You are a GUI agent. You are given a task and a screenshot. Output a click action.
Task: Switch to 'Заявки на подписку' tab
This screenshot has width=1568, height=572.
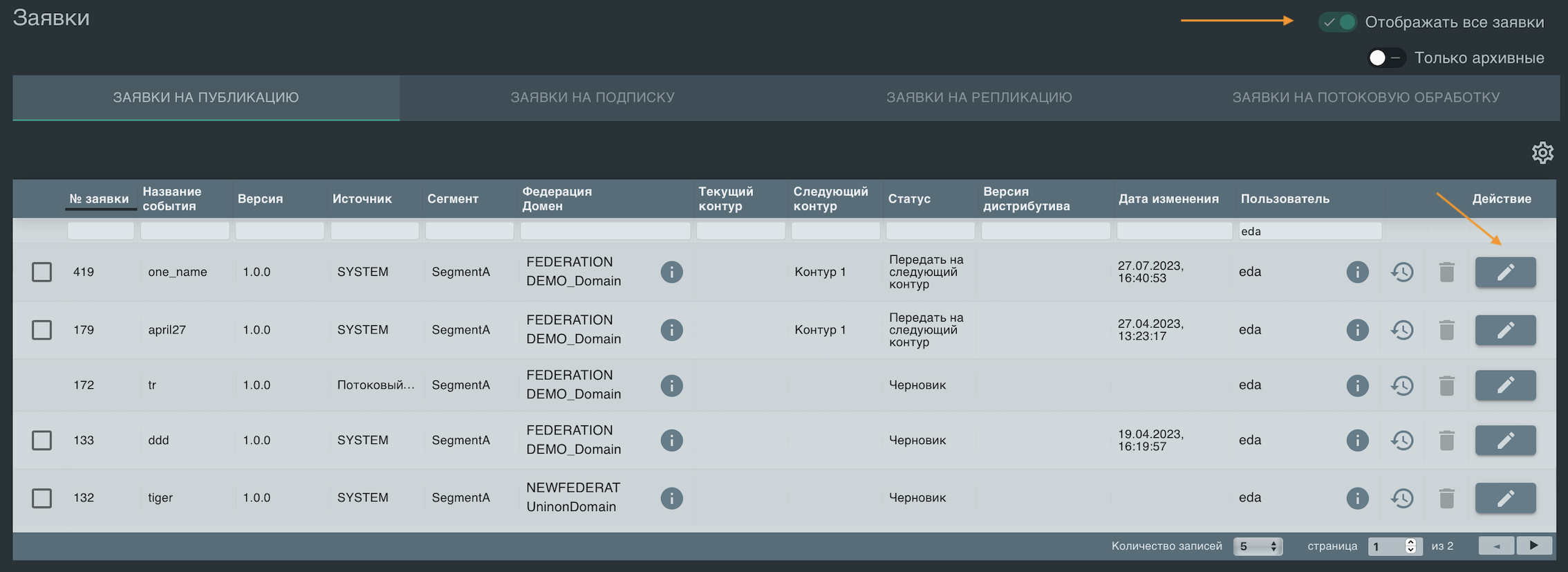(x=592, y=98)
